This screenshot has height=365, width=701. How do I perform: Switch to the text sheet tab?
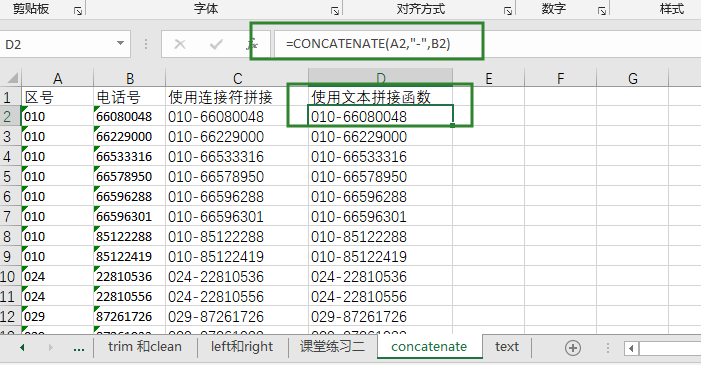pos(507,347)
